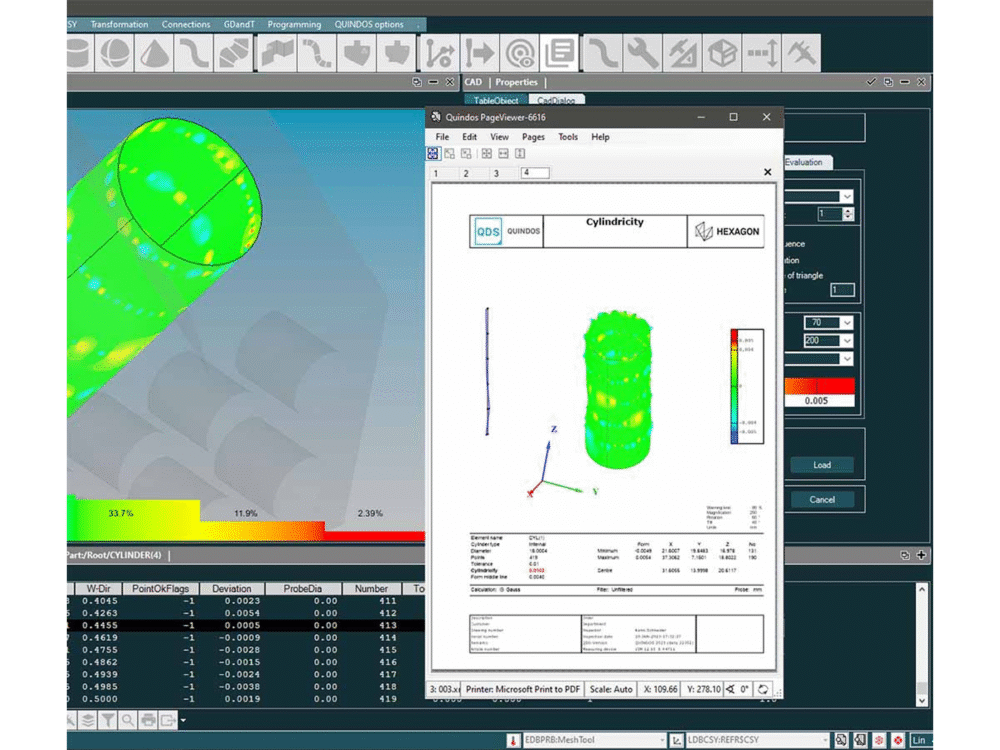Open the QUINDOS options menu

[369, 24]
